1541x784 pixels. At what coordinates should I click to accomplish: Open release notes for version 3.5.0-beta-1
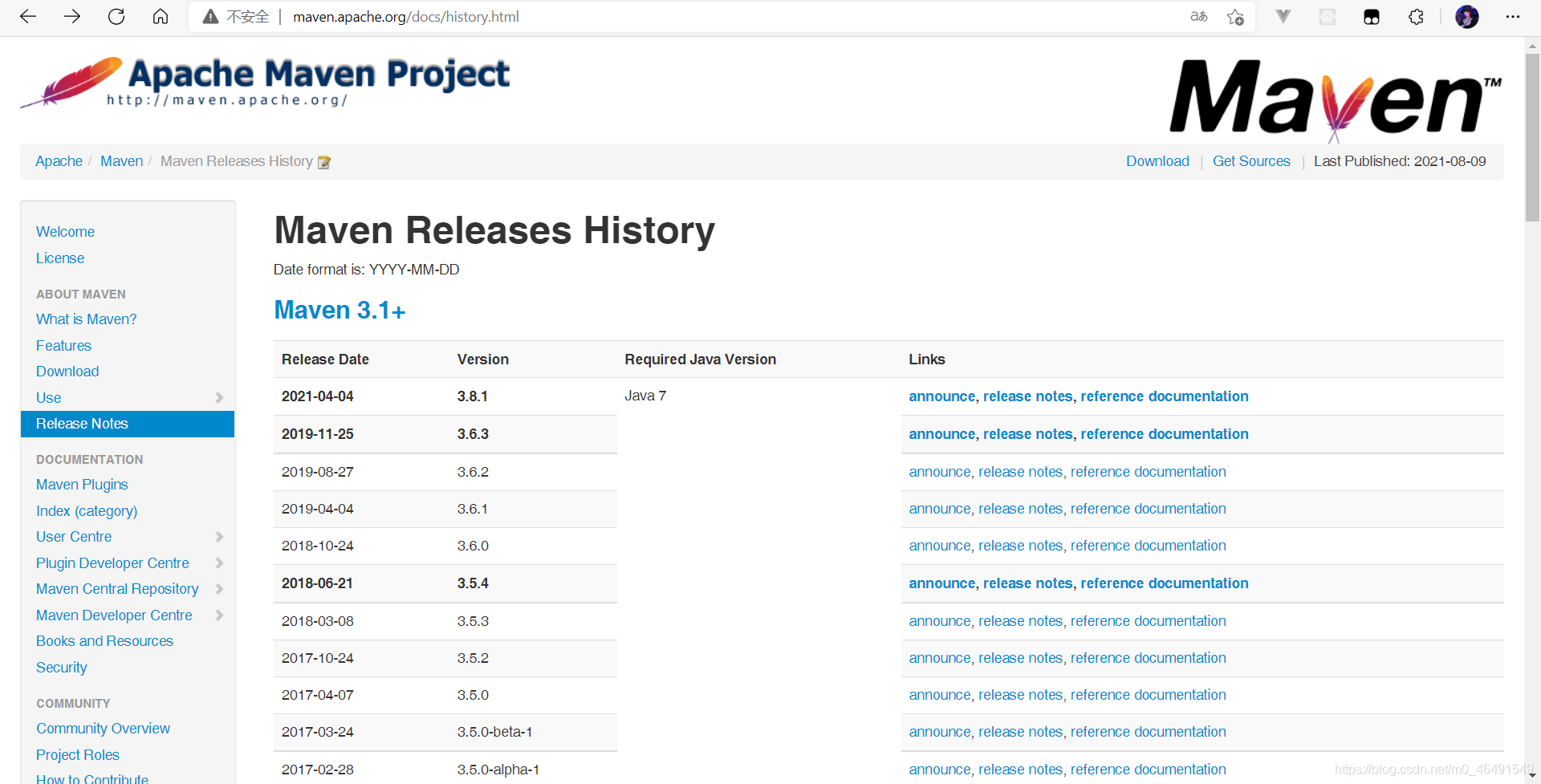click(x=1020, y=732)
